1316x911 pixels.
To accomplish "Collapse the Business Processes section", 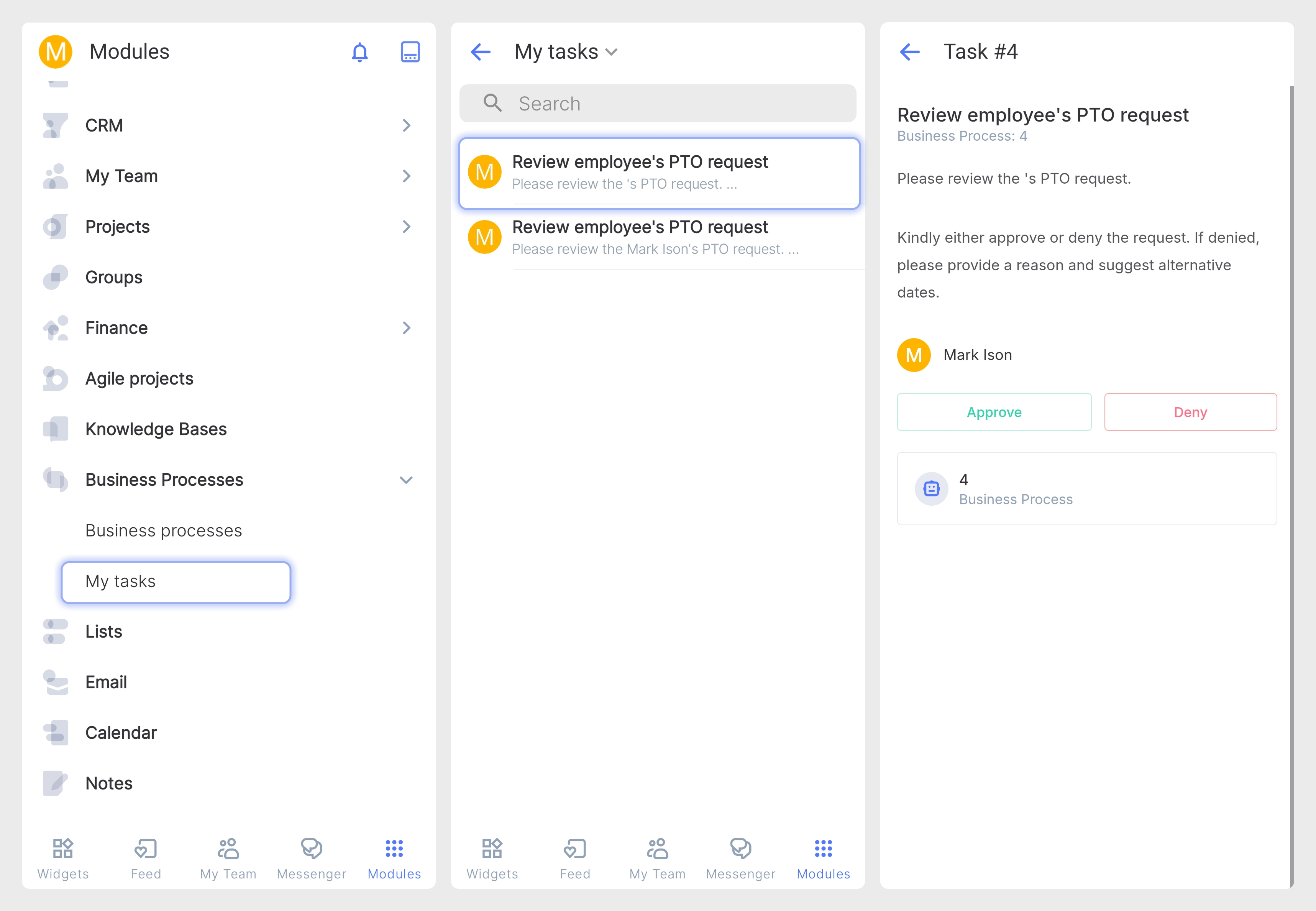I will (405, 480).
